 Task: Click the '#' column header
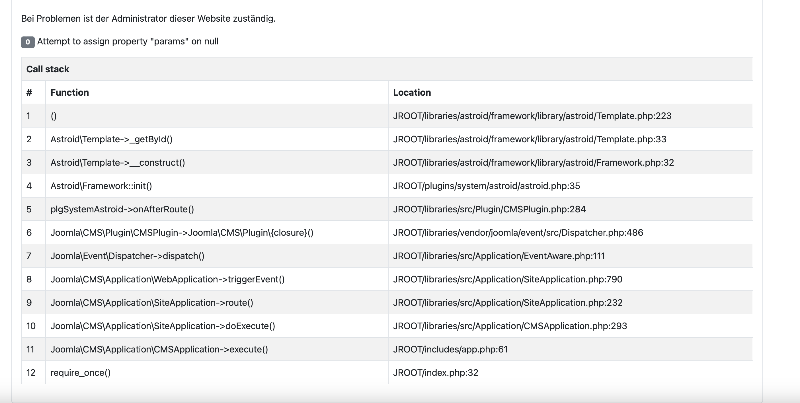coord(29,92)
